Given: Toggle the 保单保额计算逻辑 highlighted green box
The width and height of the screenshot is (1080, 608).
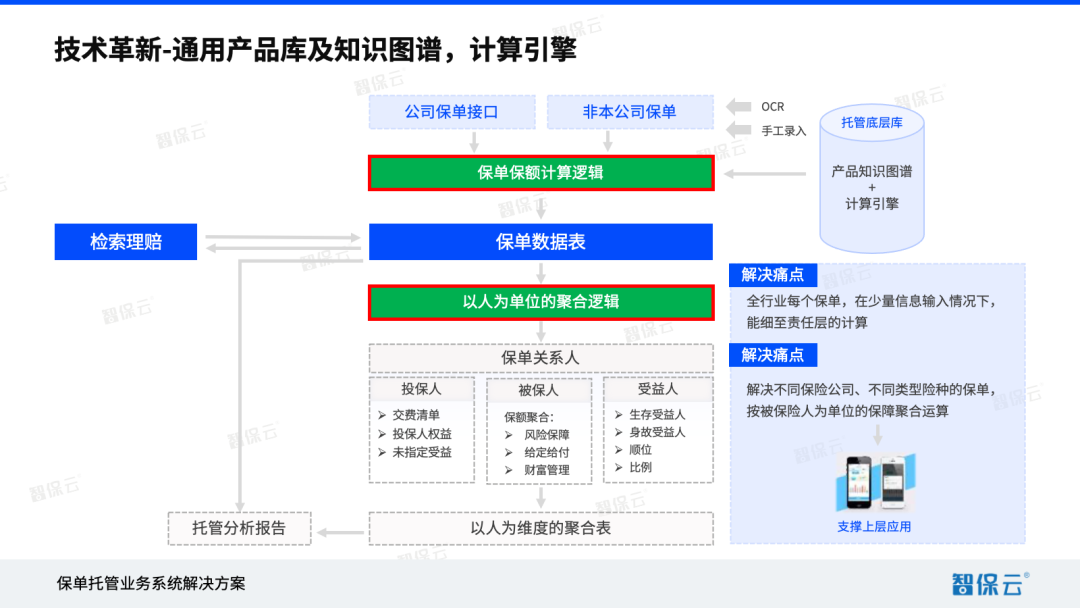Looking at the screenshot, I should pyautogui.click(x=541, y=172).
